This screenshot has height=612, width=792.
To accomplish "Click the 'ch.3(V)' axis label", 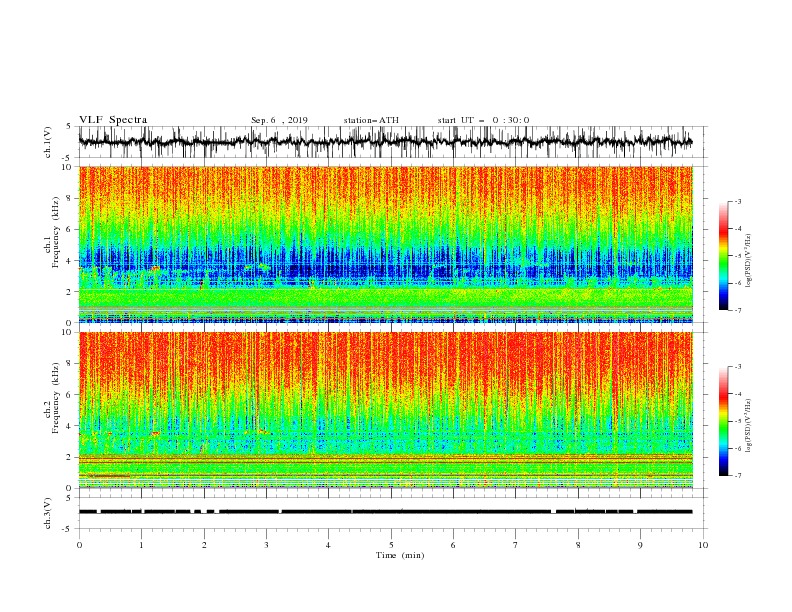I will click(x=48, y=513).
